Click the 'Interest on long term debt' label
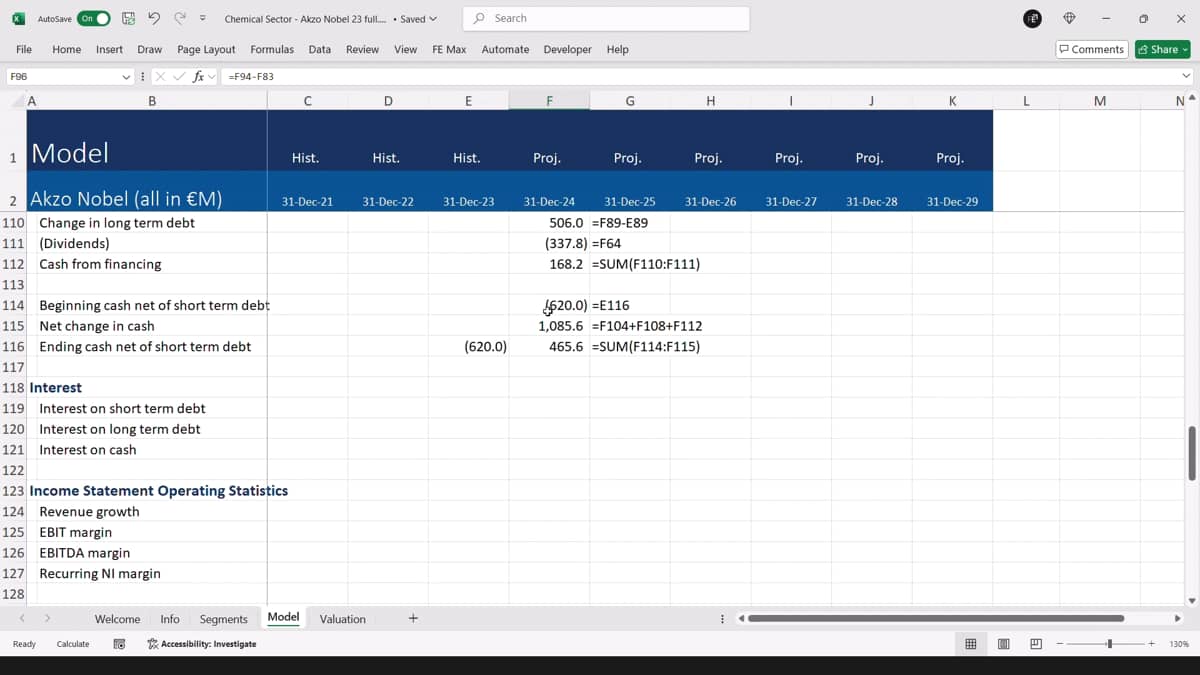 [x=120, y=429]
